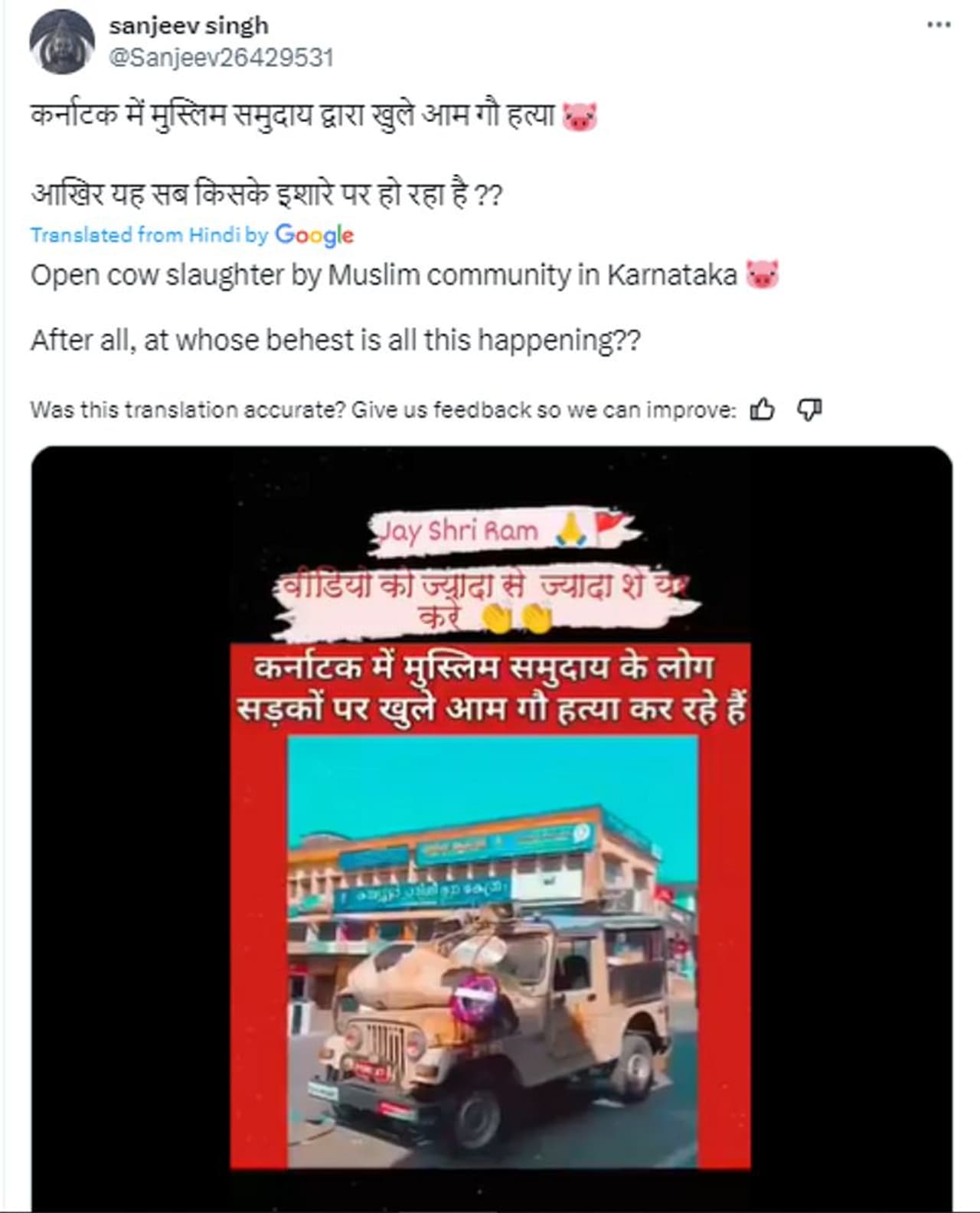
Task: Open the three-dot more options menu
Action: 939,25
